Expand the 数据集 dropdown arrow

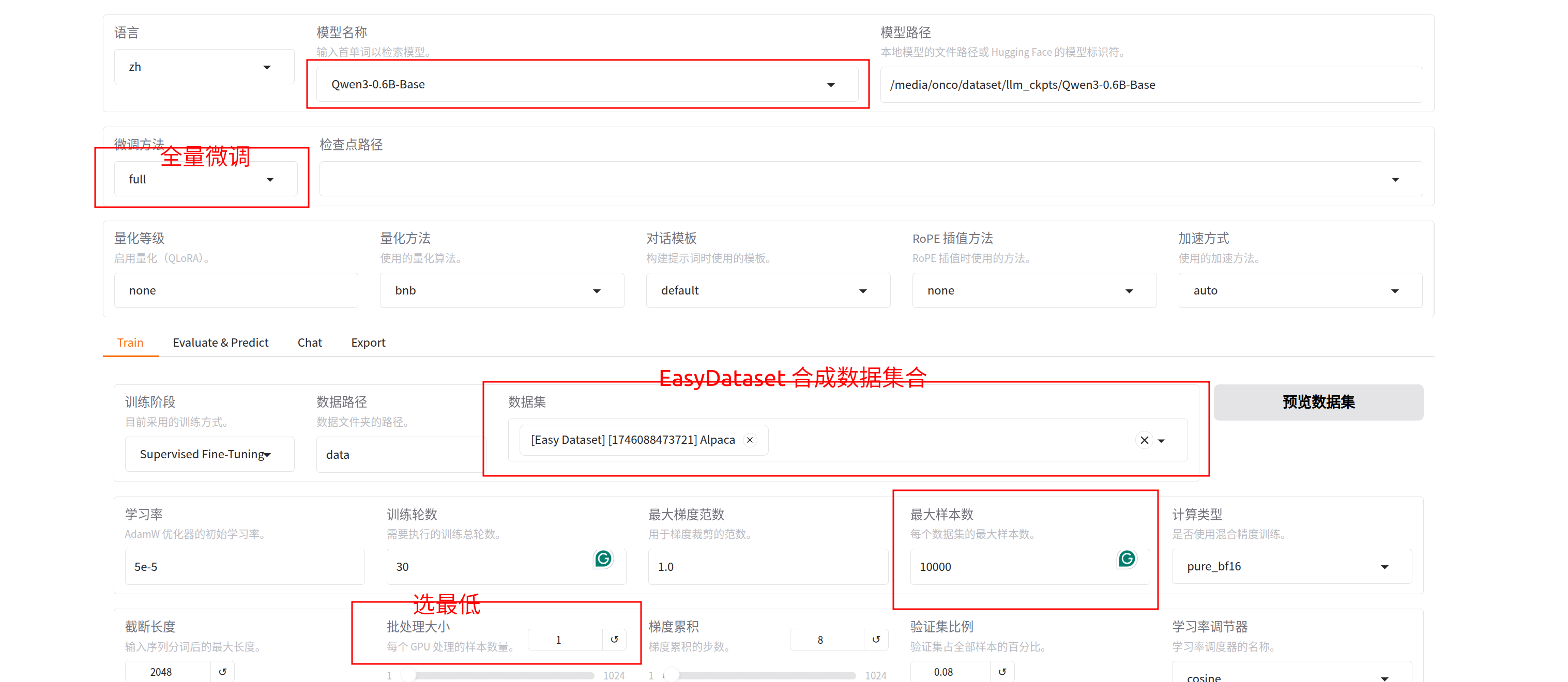tap(1161, 441)
